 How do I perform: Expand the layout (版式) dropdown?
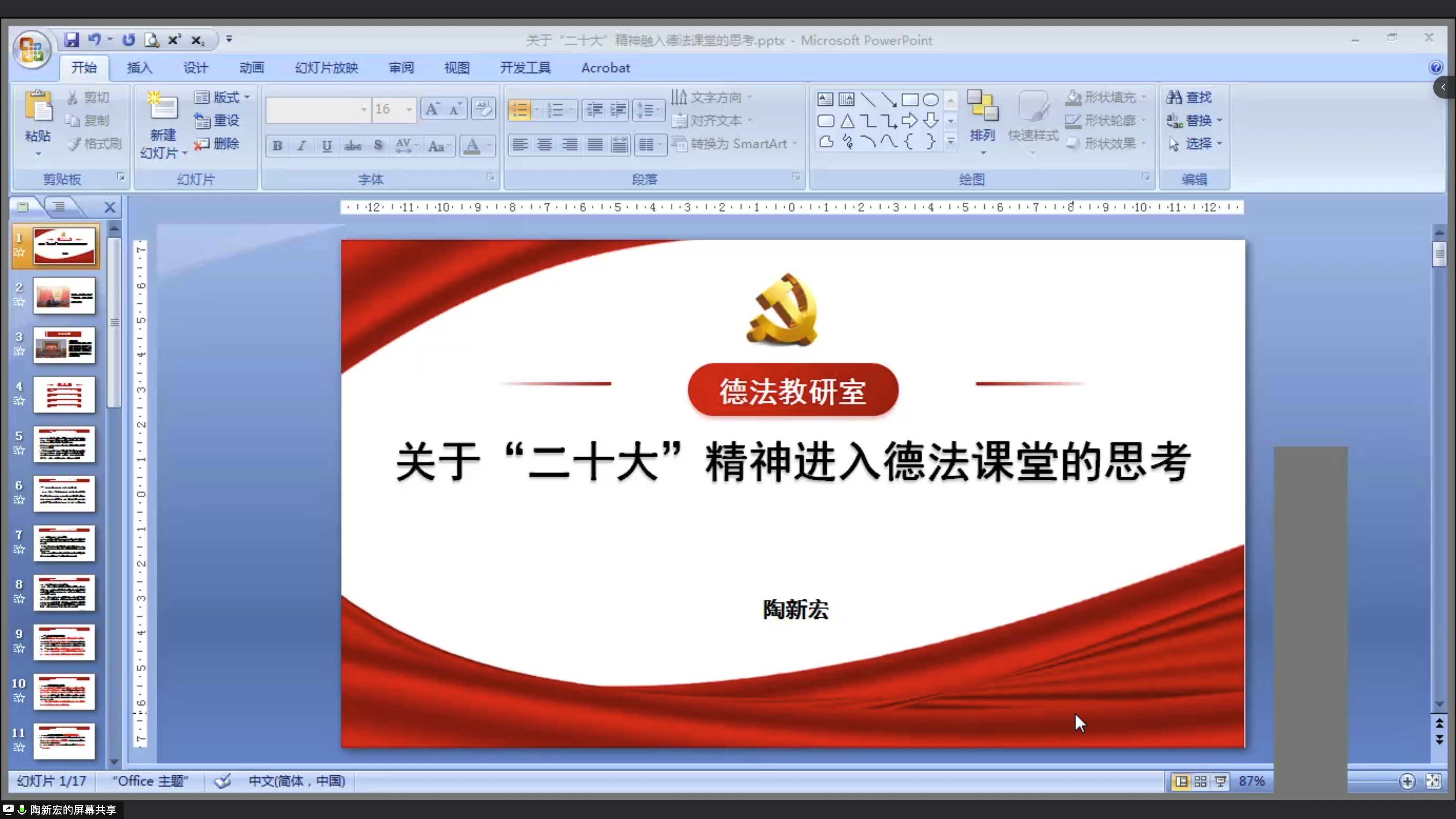(247, 97)
